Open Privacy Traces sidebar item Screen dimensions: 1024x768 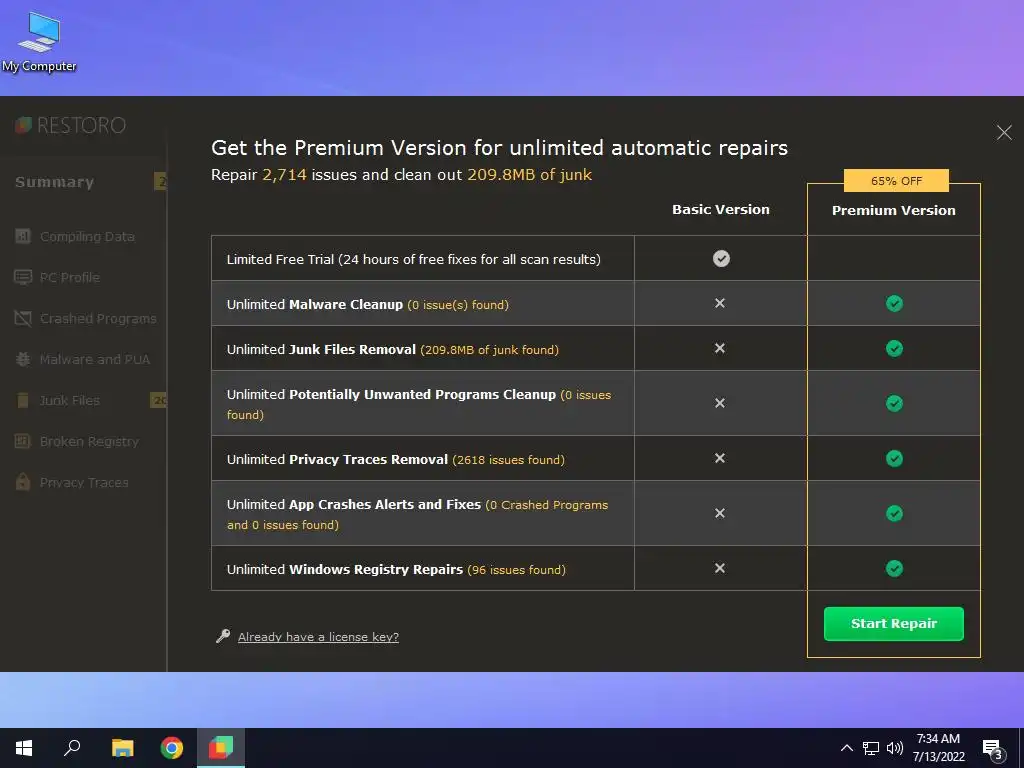tap(84, 483)
